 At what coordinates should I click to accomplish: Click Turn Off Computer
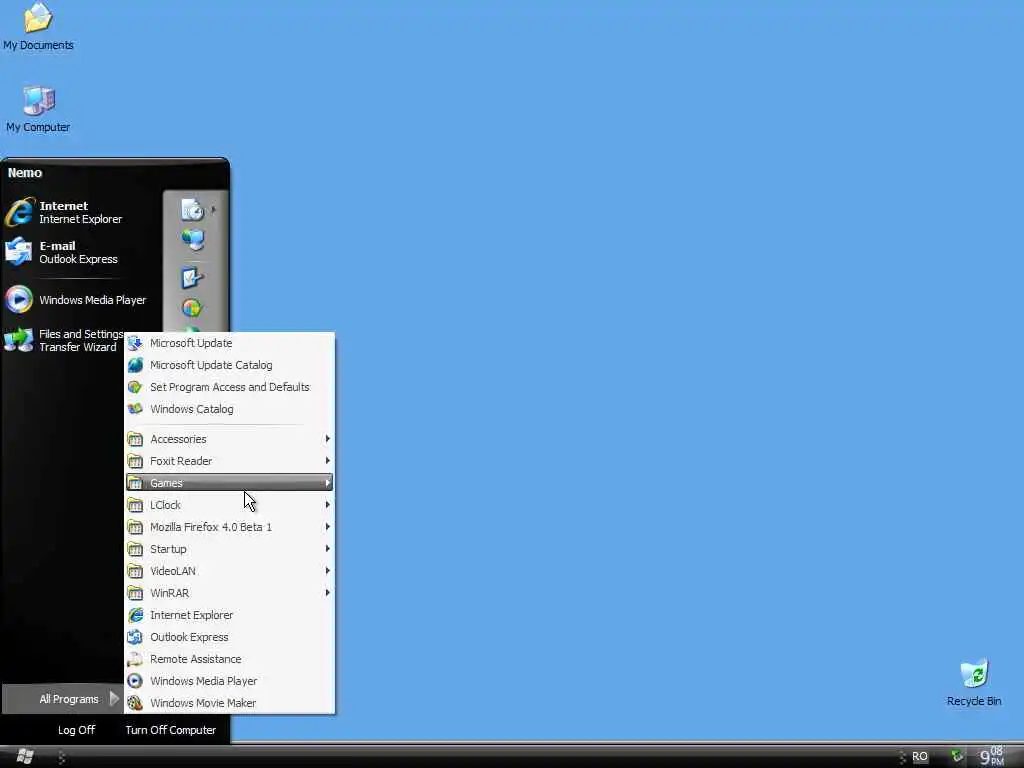[x=170, y=730]
